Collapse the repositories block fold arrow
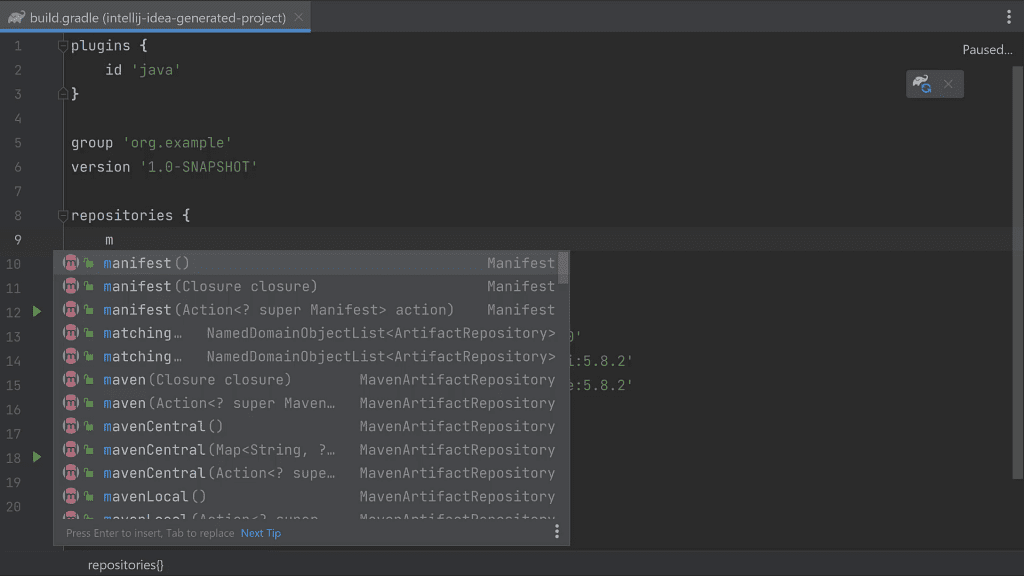The height and width of the screenshot is (576, 1024). coord(62,214)
